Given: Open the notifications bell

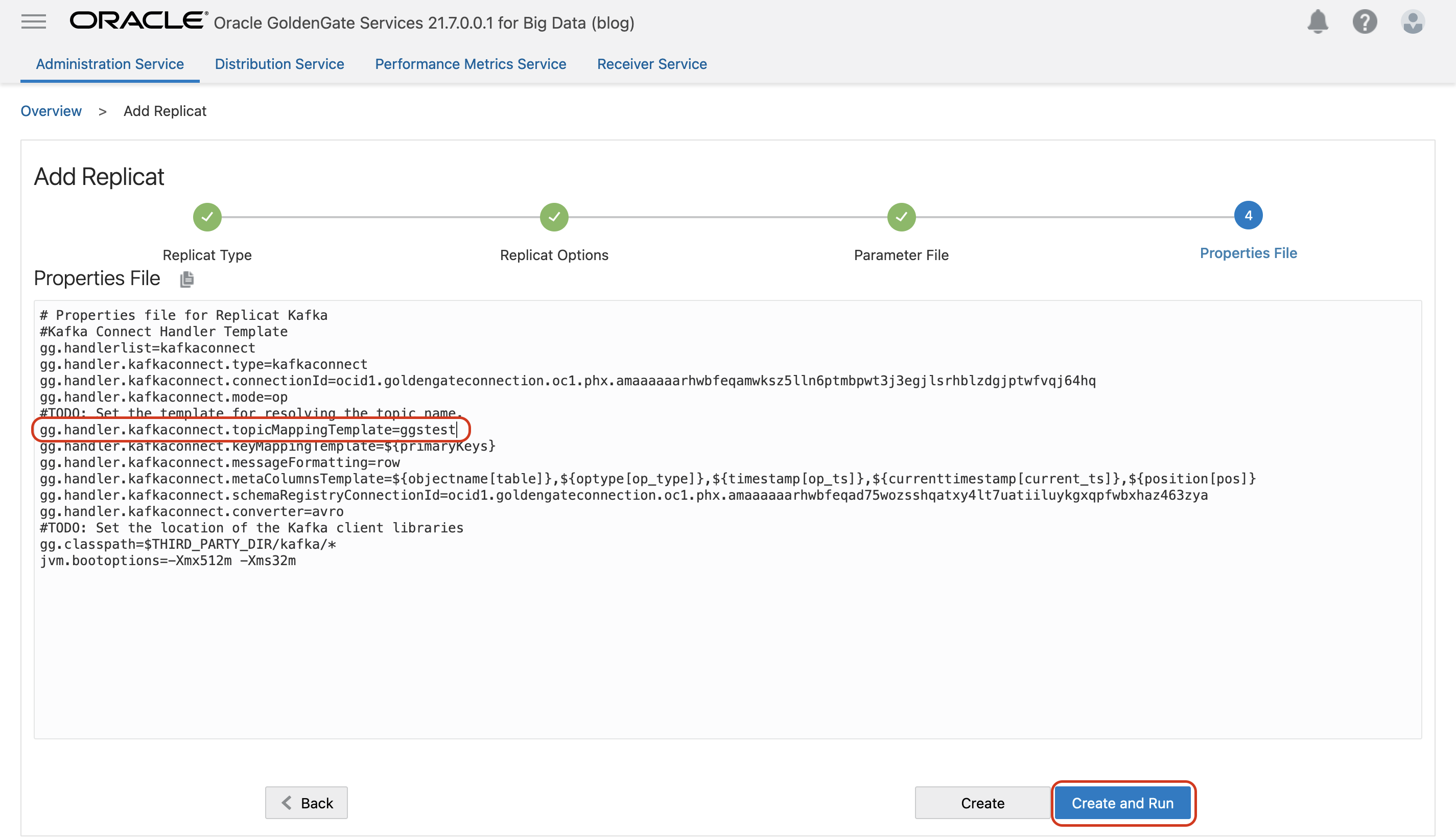Looking at the screenshot, I should [1319, 22].
